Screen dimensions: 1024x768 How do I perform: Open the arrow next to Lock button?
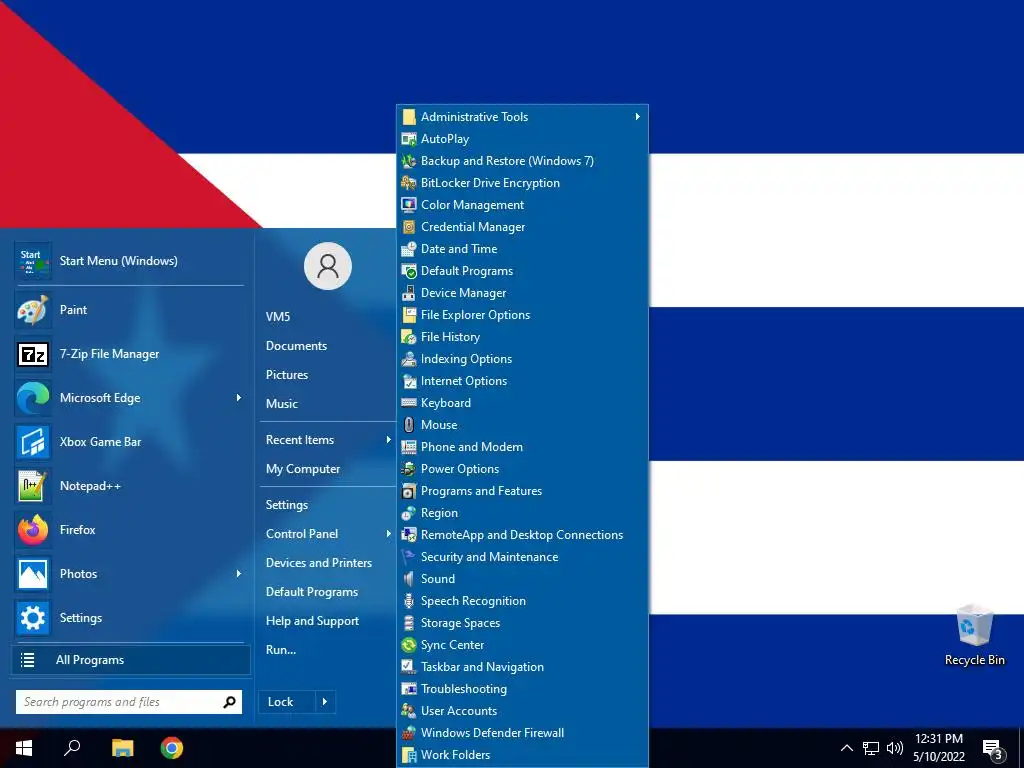pyautogui.click(x=325, y=702)
